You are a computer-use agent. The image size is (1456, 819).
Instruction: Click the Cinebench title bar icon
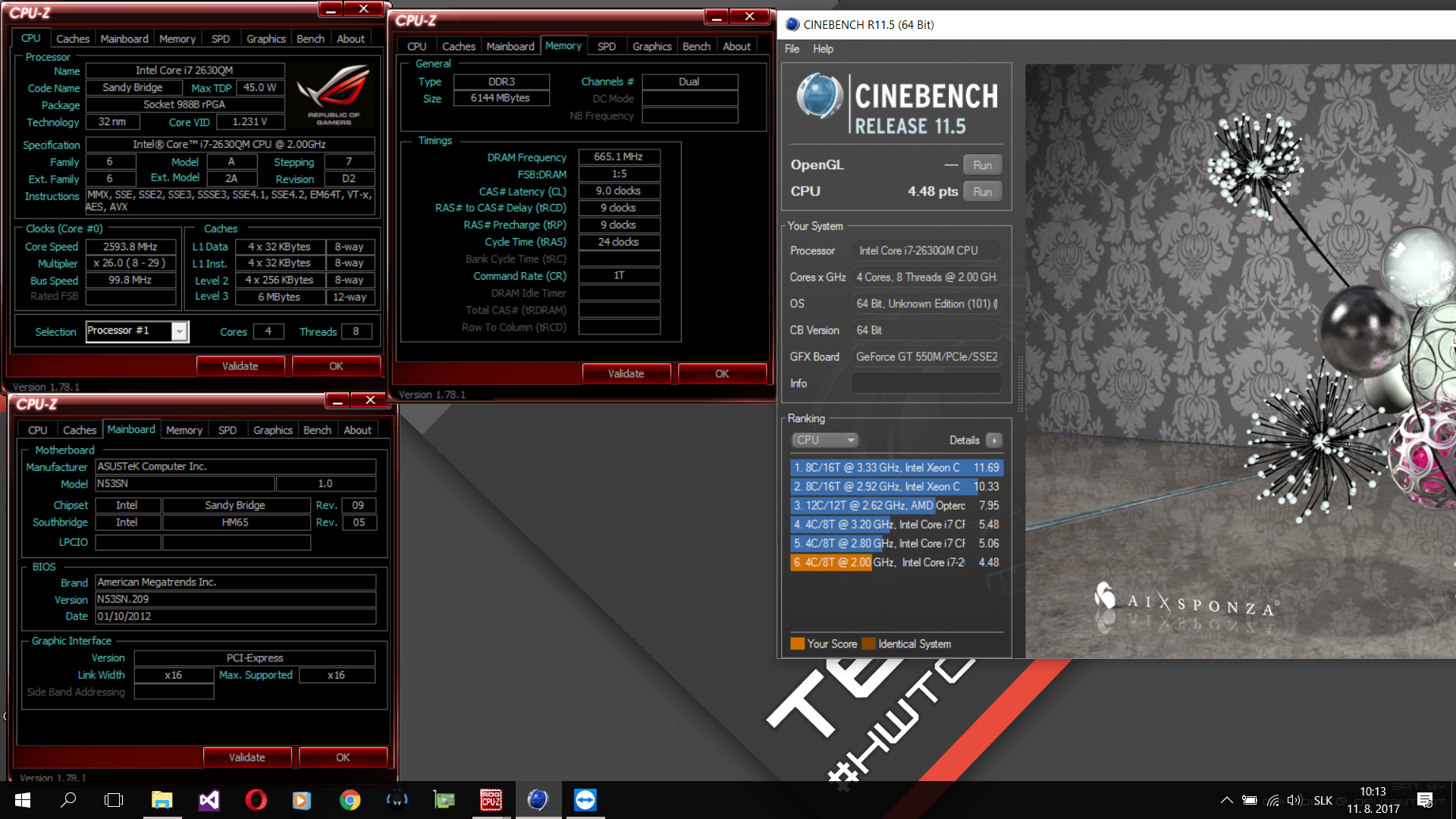(792, 24)
